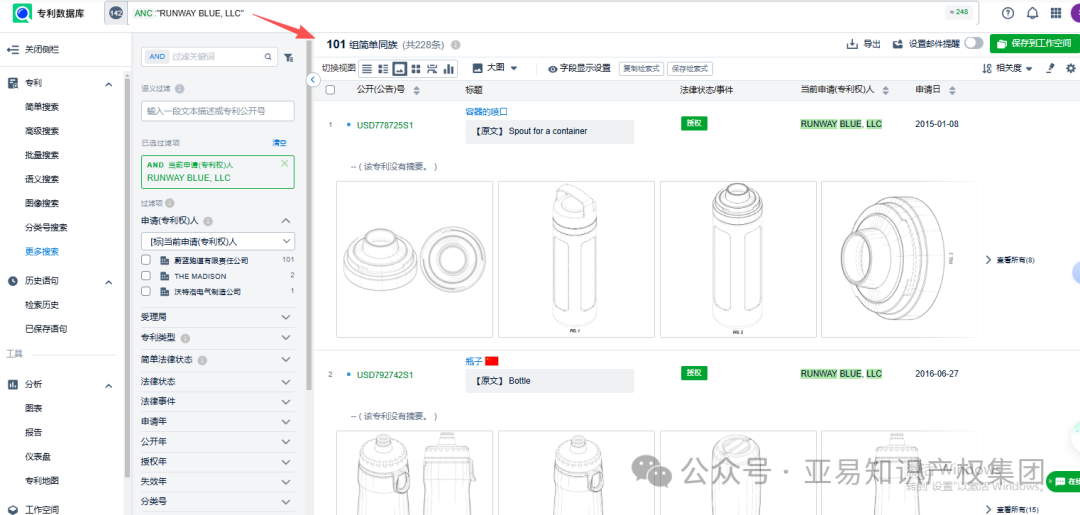Open 语义搜索 in sidebar
Viewport: 1080px width, 515px height.
[42, 179]
